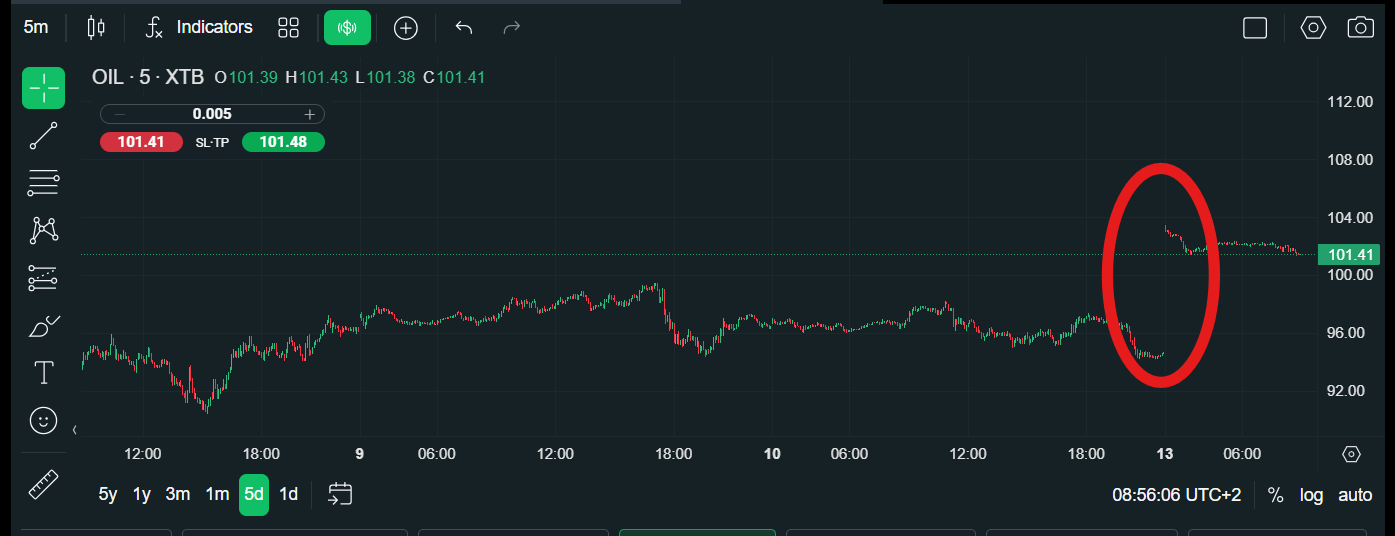1395x536 pixels.
Task: Toggle the log scale option
Action: tap(1311, 495)
